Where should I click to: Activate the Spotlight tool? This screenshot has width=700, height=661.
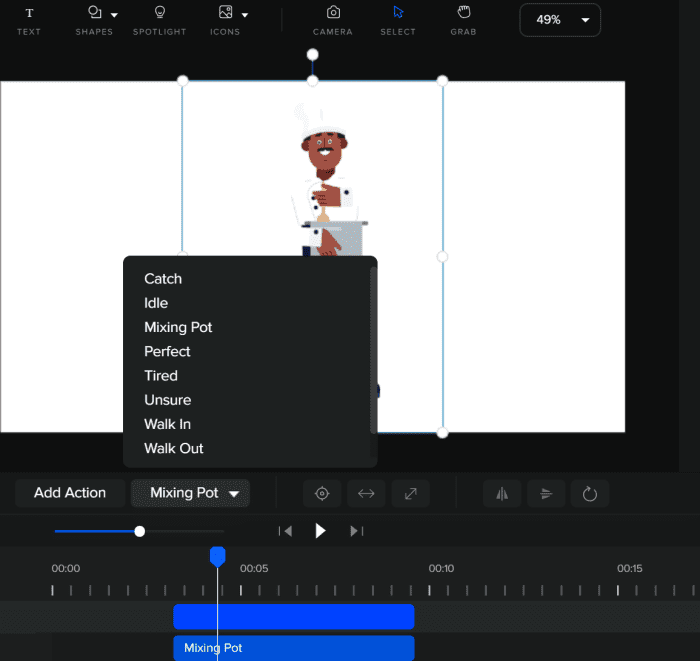coord(160,20)
